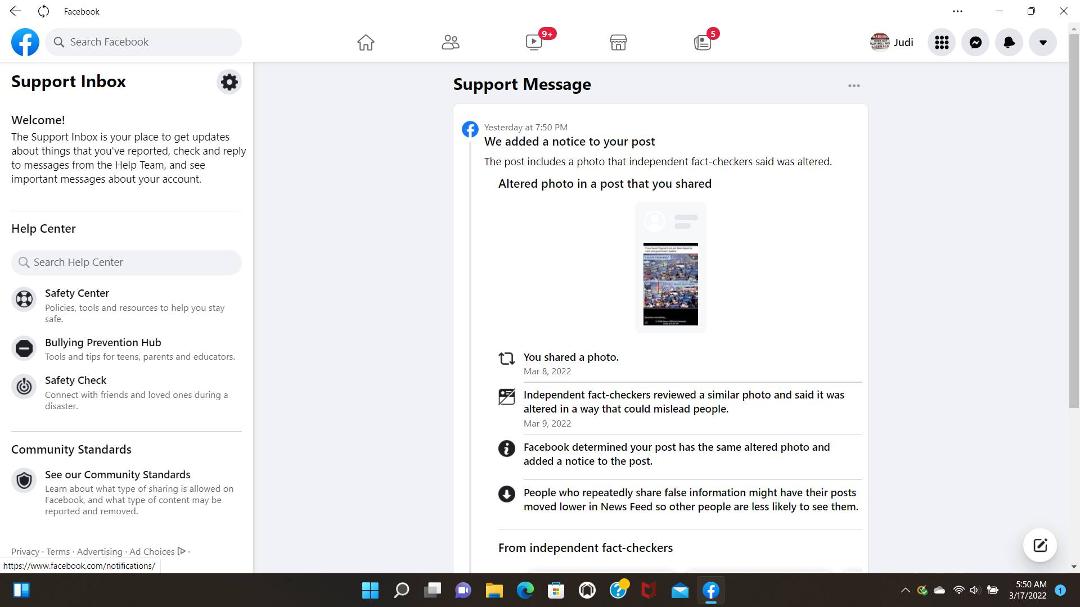Open Microsoft Edge from the taskbar
The height and width of the screenshot is (607, 1080).
pos(526,590)
